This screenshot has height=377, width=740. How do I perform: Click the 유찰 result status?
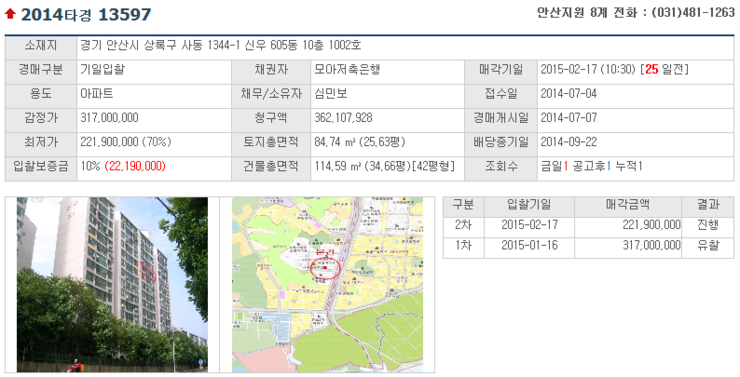707,246
